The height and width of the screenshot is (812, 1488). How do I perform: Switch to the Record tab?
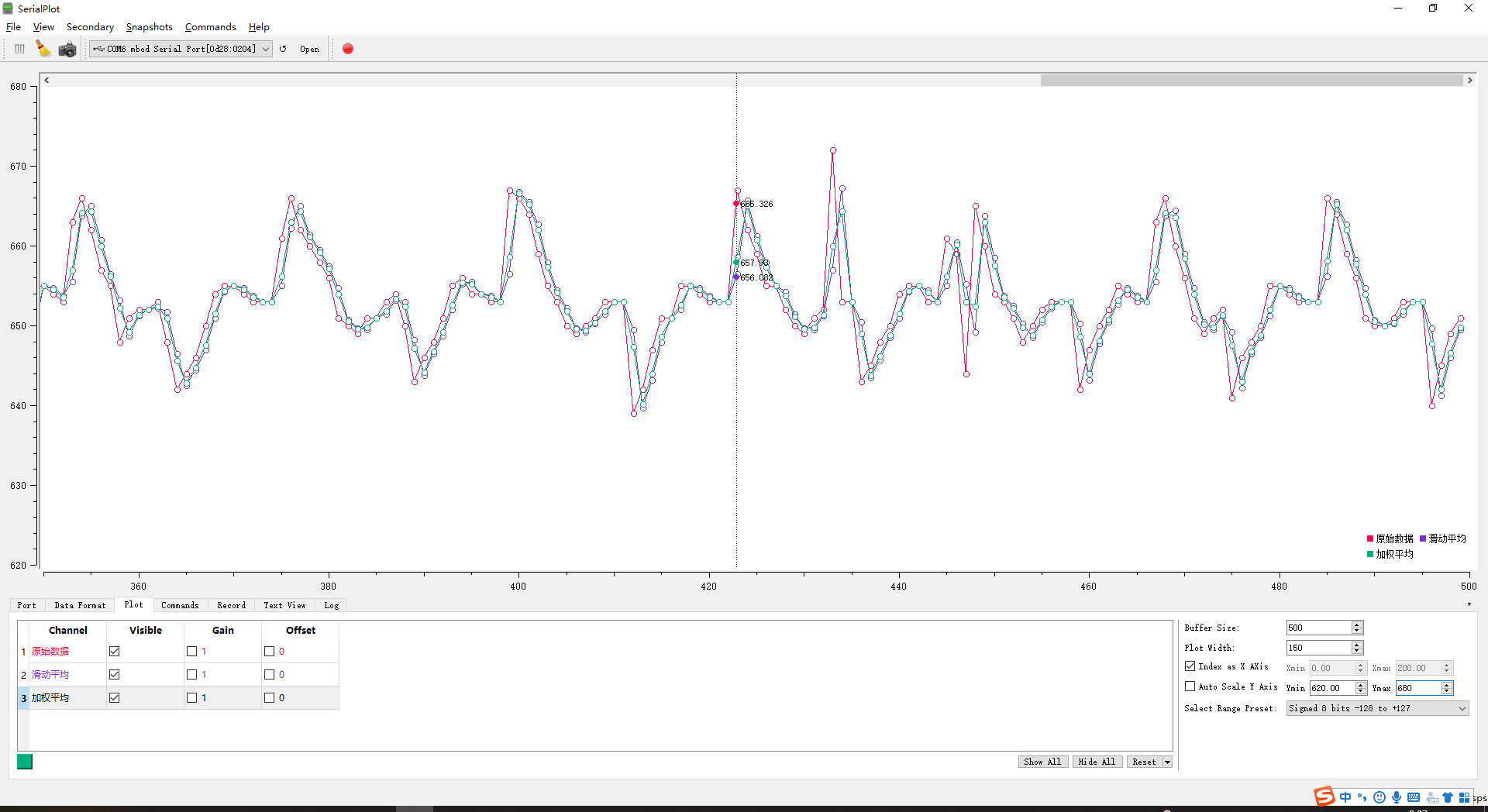point(231,605)
